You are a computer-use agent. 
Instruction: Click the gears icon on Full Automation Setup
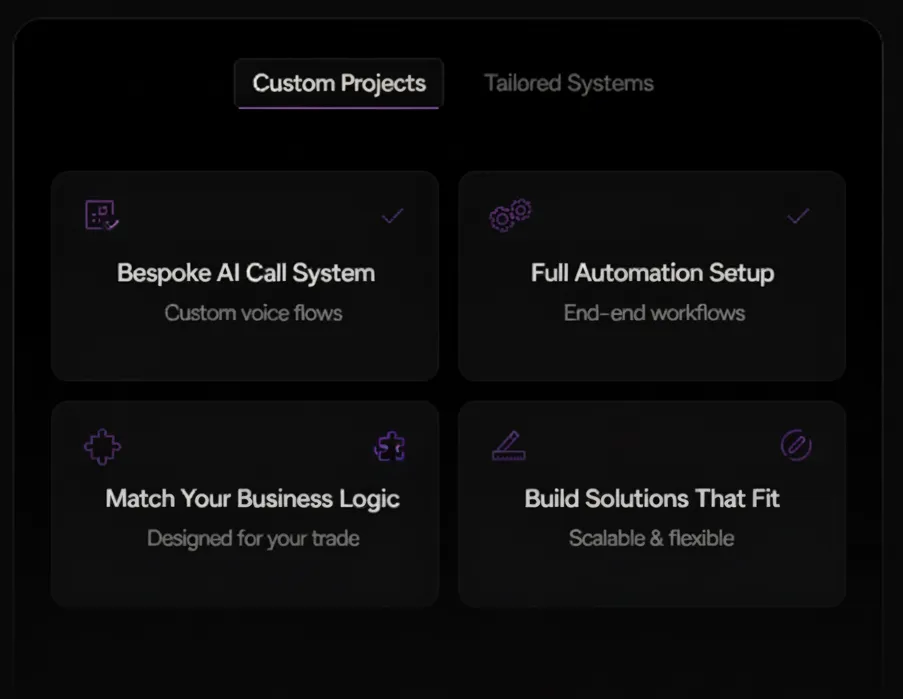click(510, 215)
